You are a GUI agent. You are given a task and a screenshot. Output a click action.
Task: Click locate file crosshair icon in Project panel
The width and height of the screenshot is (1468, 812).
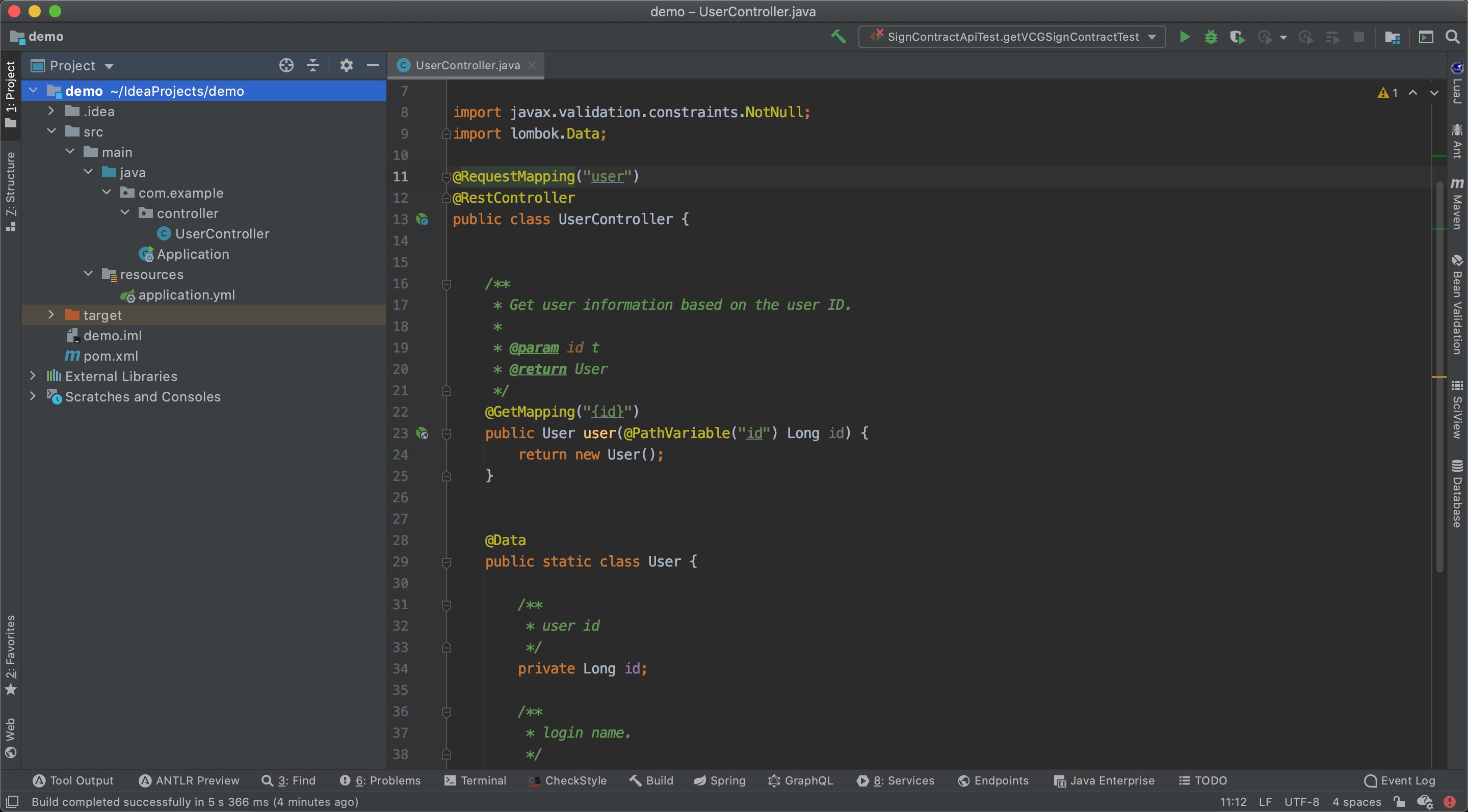click(286, 66)
